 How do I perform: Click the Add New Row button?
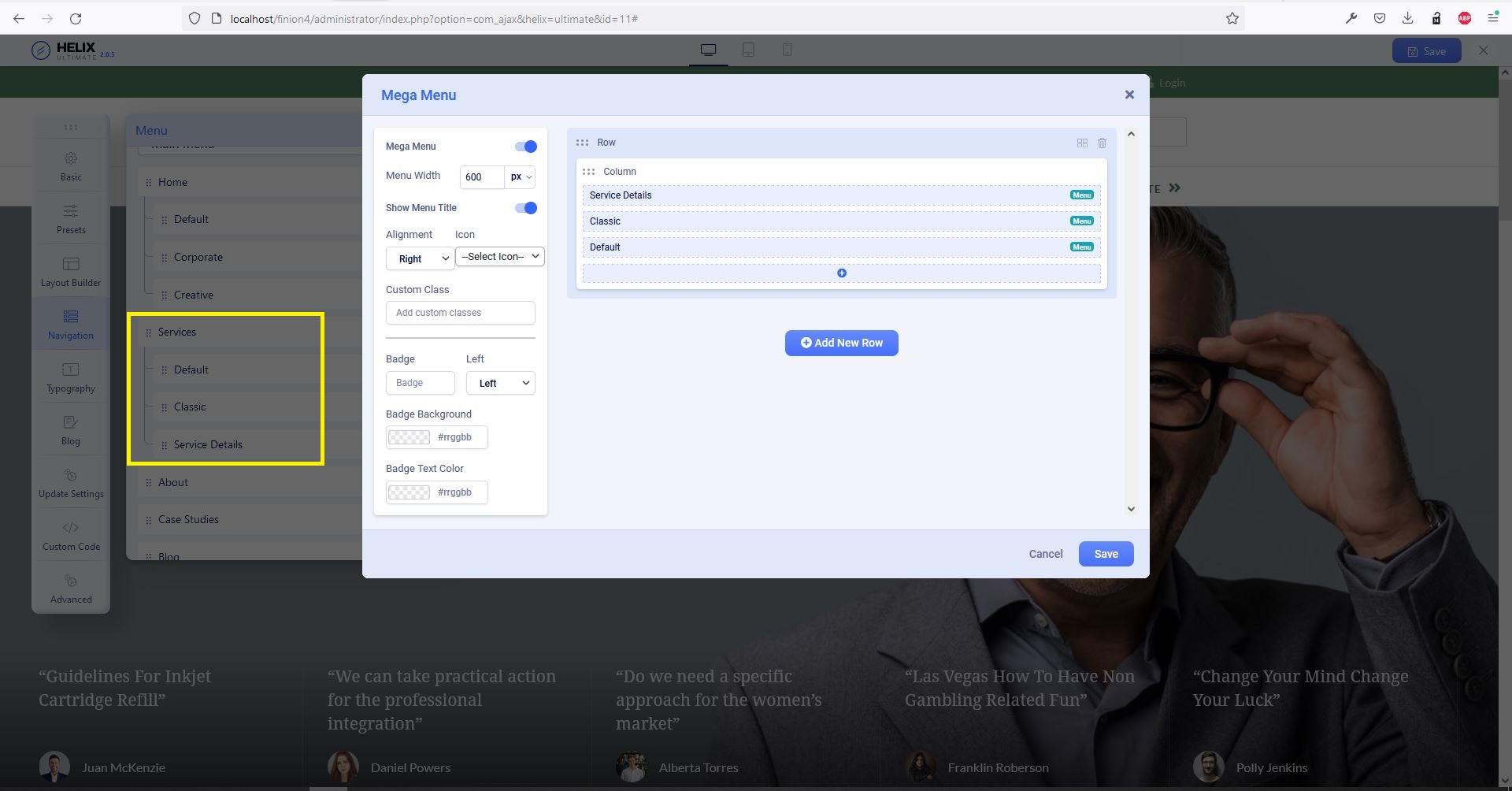click(x=841, y=343)
